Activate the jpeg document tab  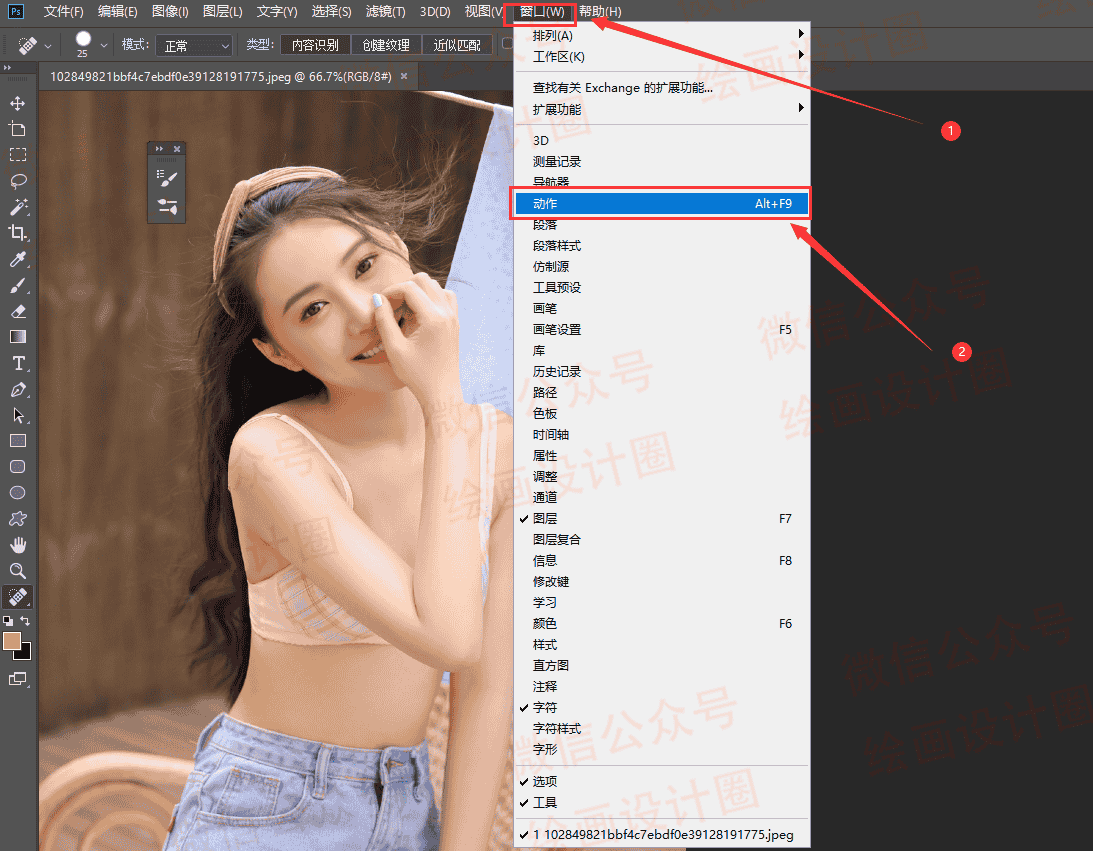(220, 77)
